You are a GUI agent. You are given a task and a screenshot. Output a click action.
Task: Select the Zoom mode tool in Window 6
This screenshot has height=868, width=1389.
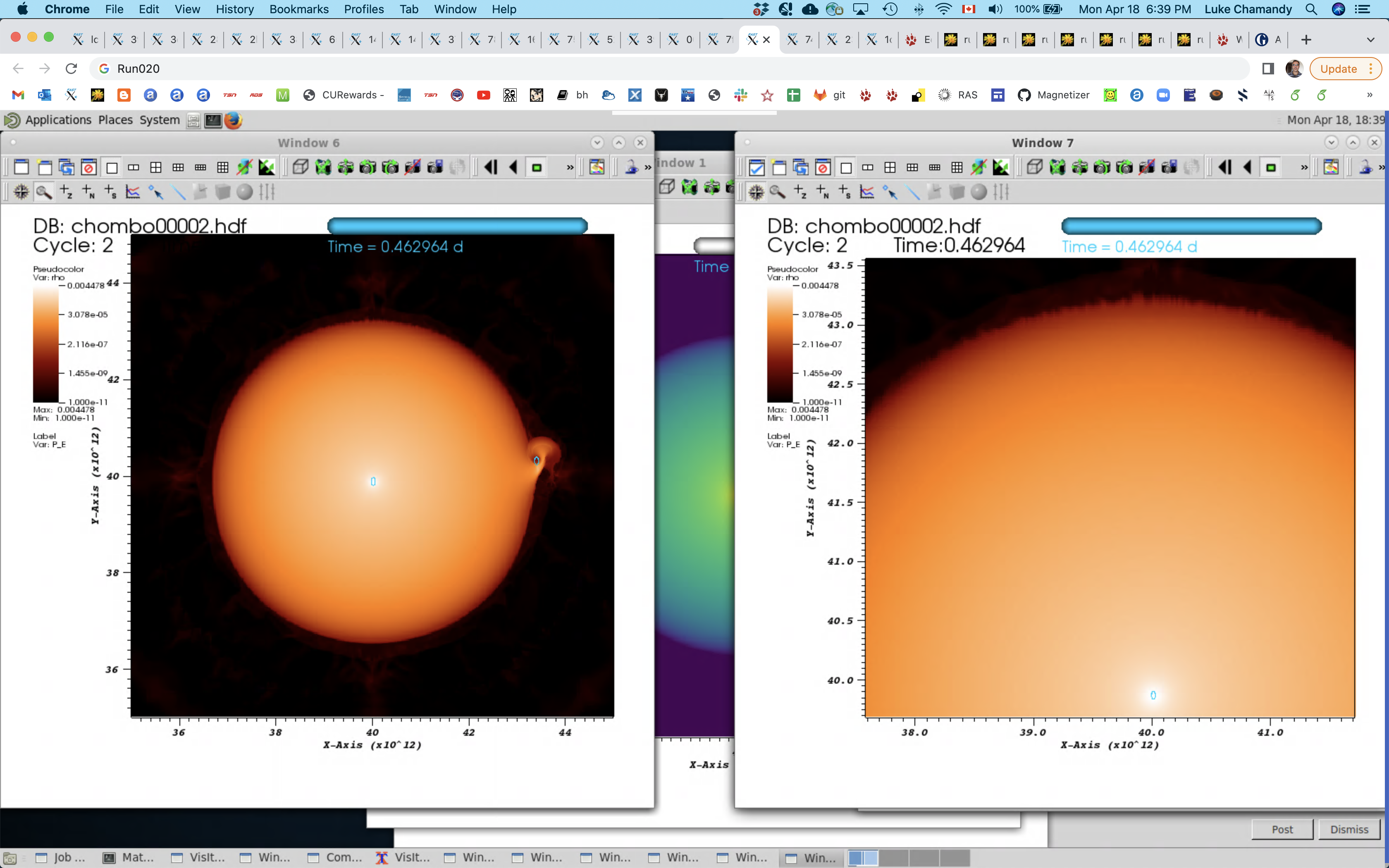point(44,192)
